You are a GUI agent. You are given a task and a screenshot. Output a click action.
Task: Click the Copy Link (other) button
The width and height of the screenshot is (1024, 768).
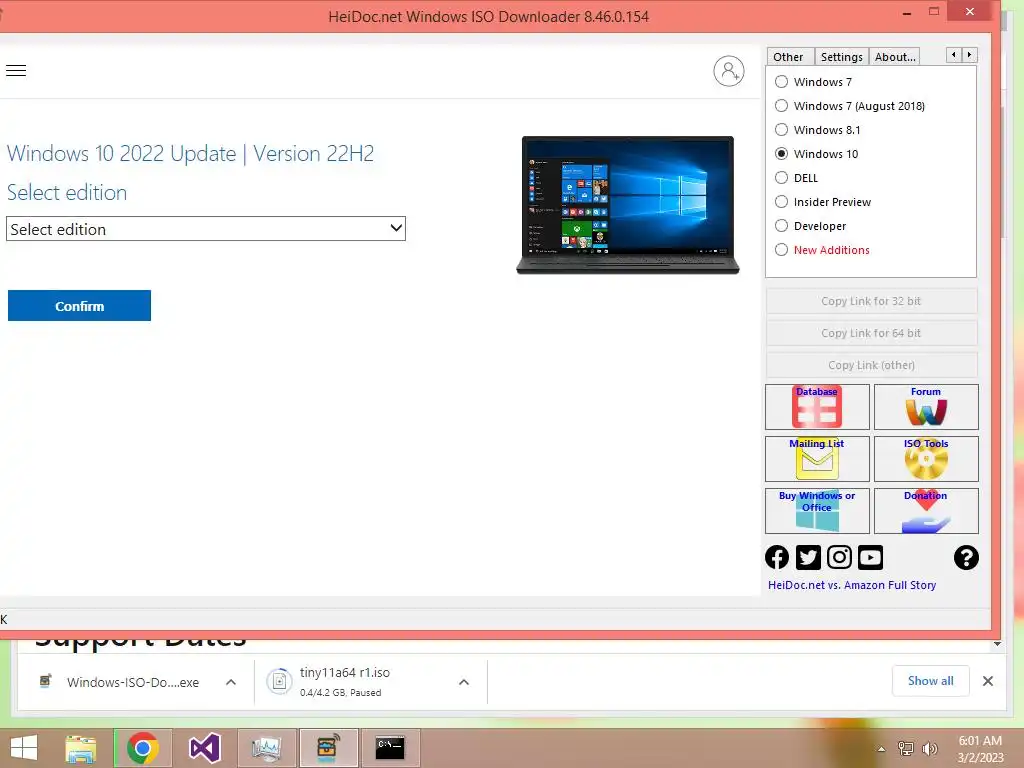[871, 365]
